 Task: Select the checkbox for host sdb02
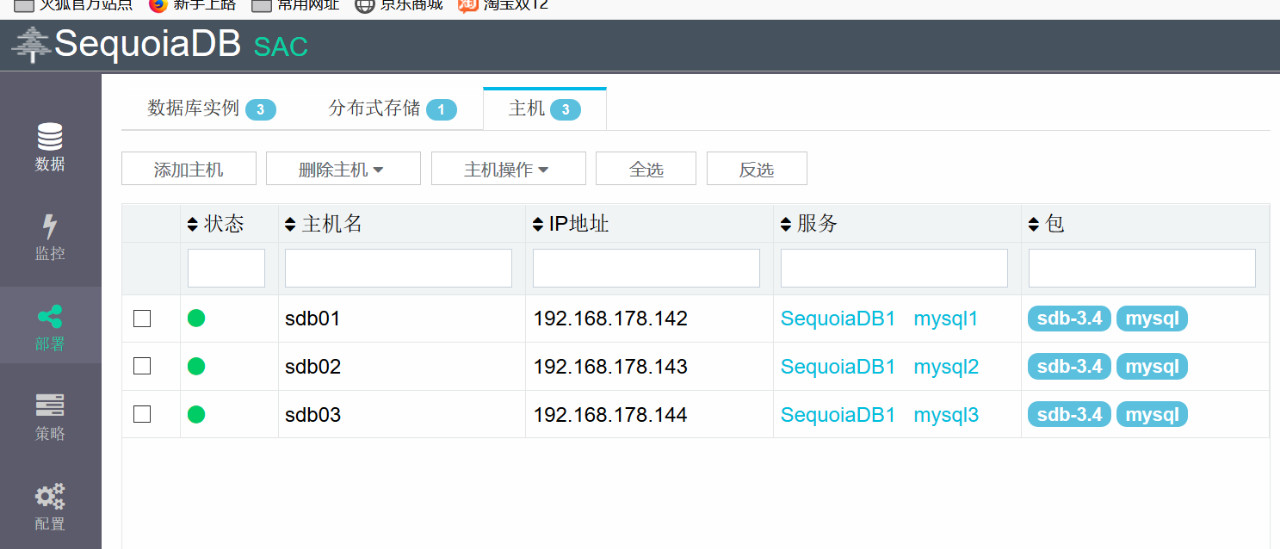coord(142,366)
